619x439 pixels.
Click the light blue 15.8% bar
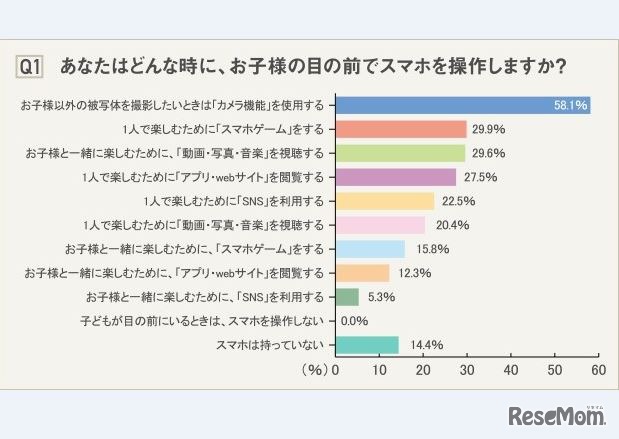[370, 249]
